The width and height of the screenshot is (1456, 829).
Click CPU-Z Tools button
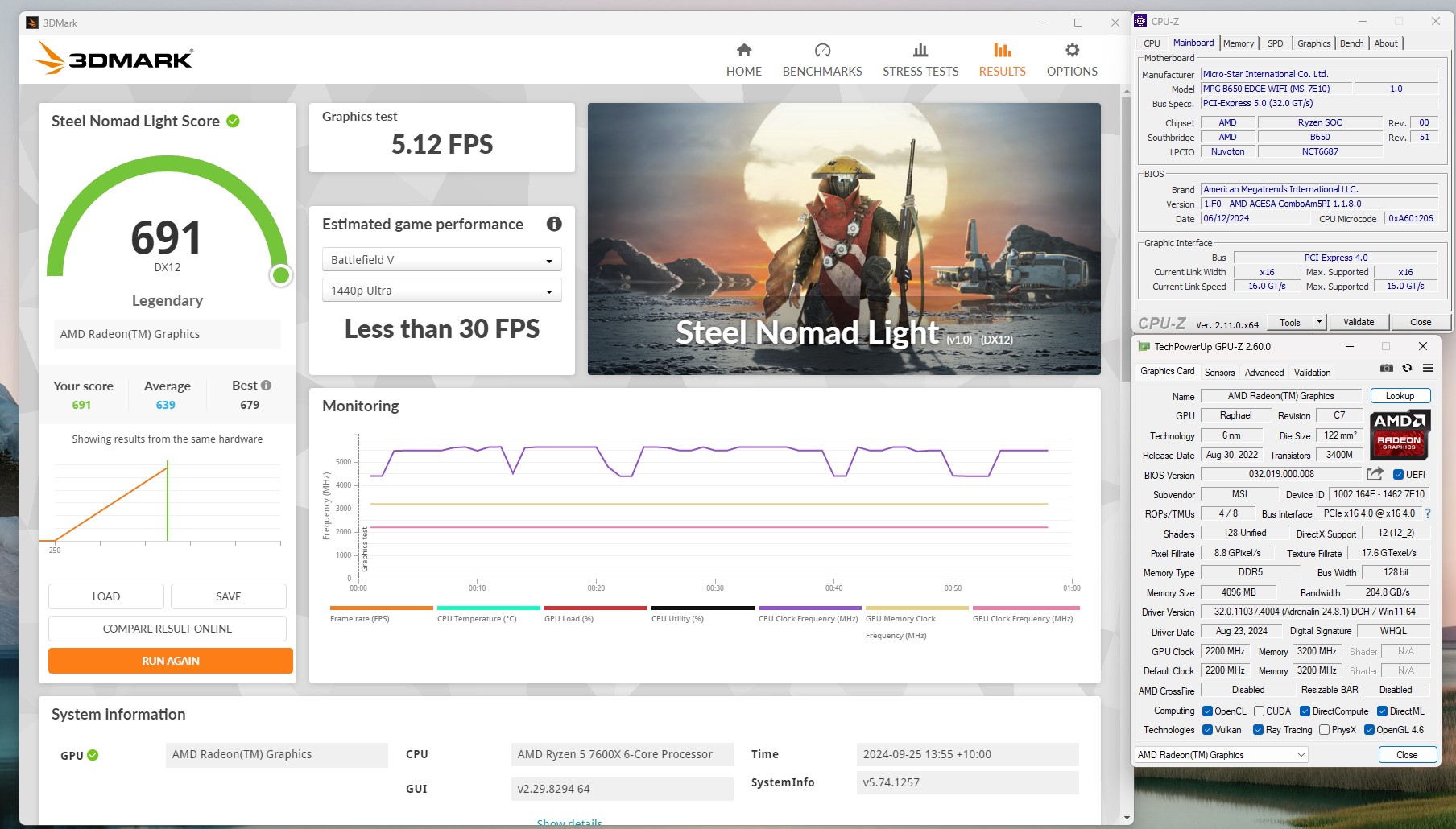pos(1290,322)
